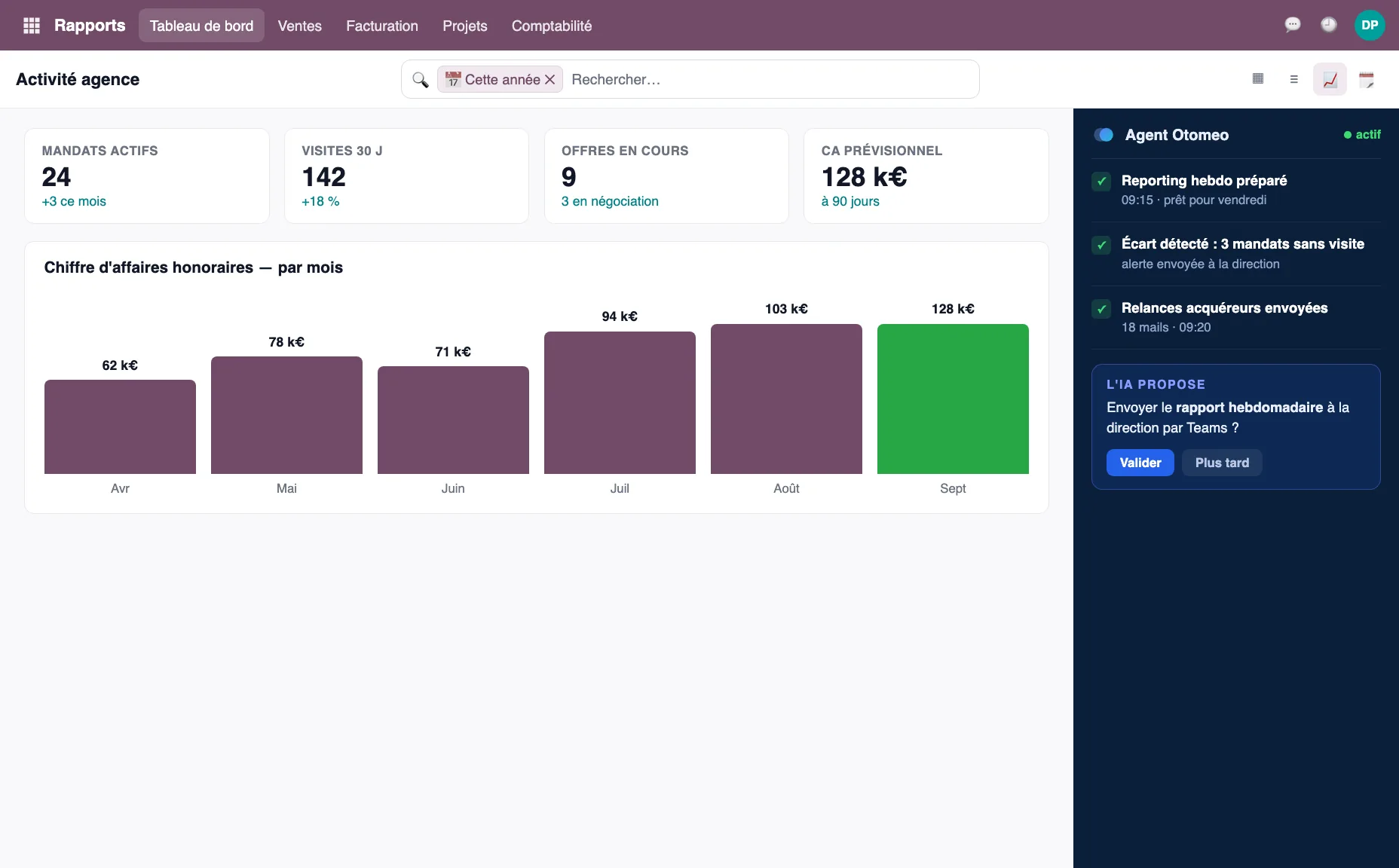Select the Juil chart bar

[x=620, y=402]
